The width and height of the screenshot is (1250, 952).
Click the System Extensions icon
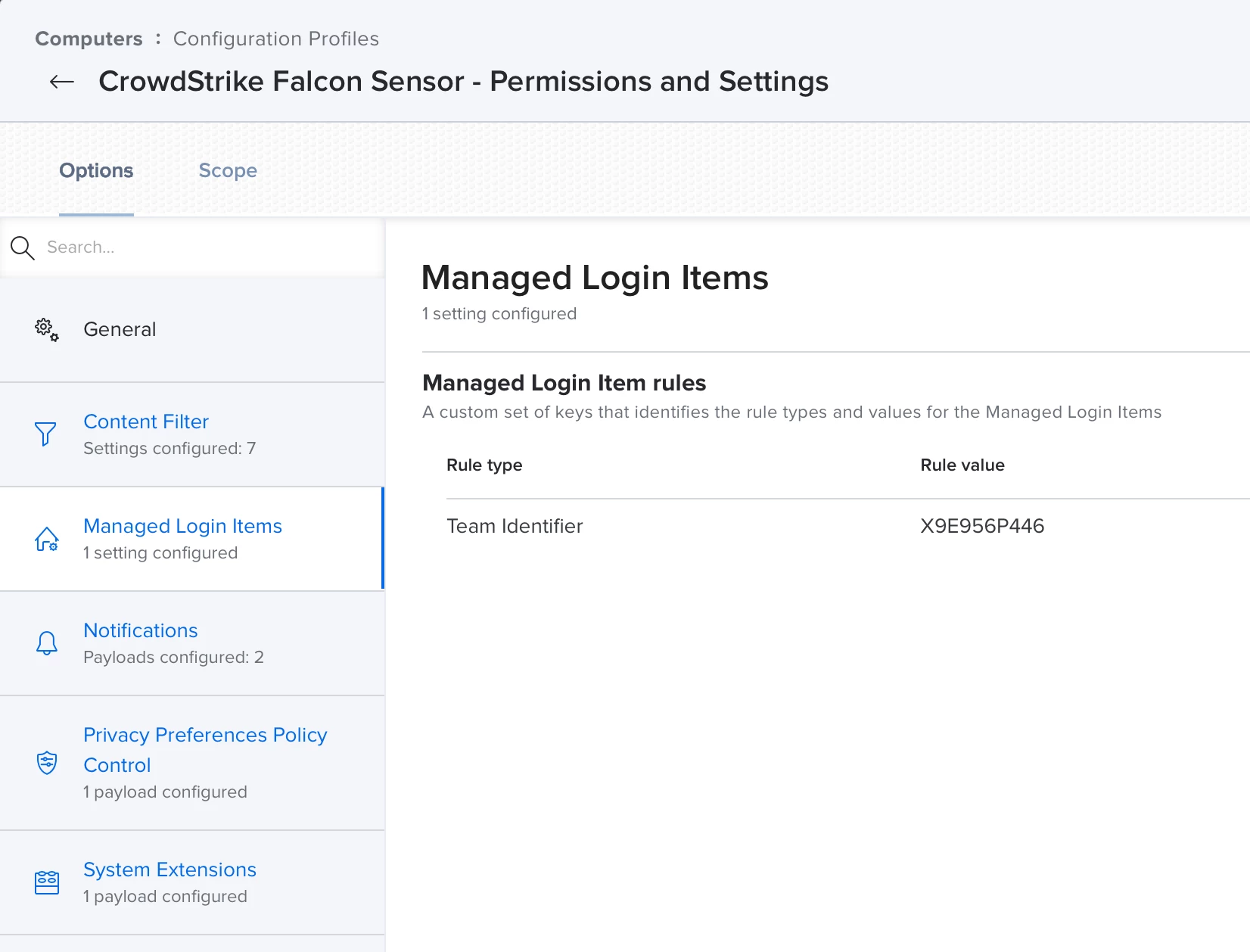(x=47, y=882)
